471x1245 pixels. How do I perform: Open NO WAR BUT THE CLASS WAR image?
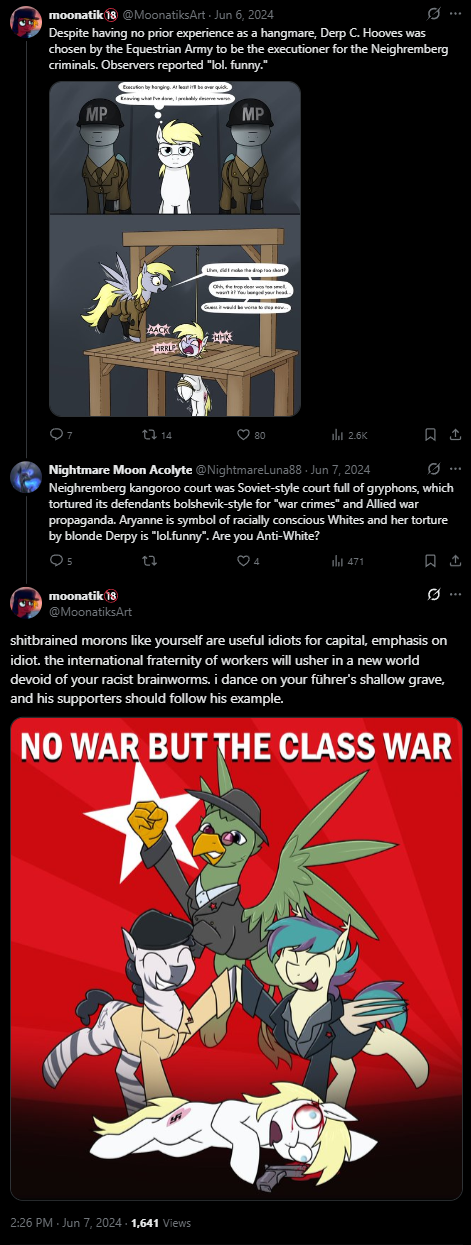pos(236,958)
